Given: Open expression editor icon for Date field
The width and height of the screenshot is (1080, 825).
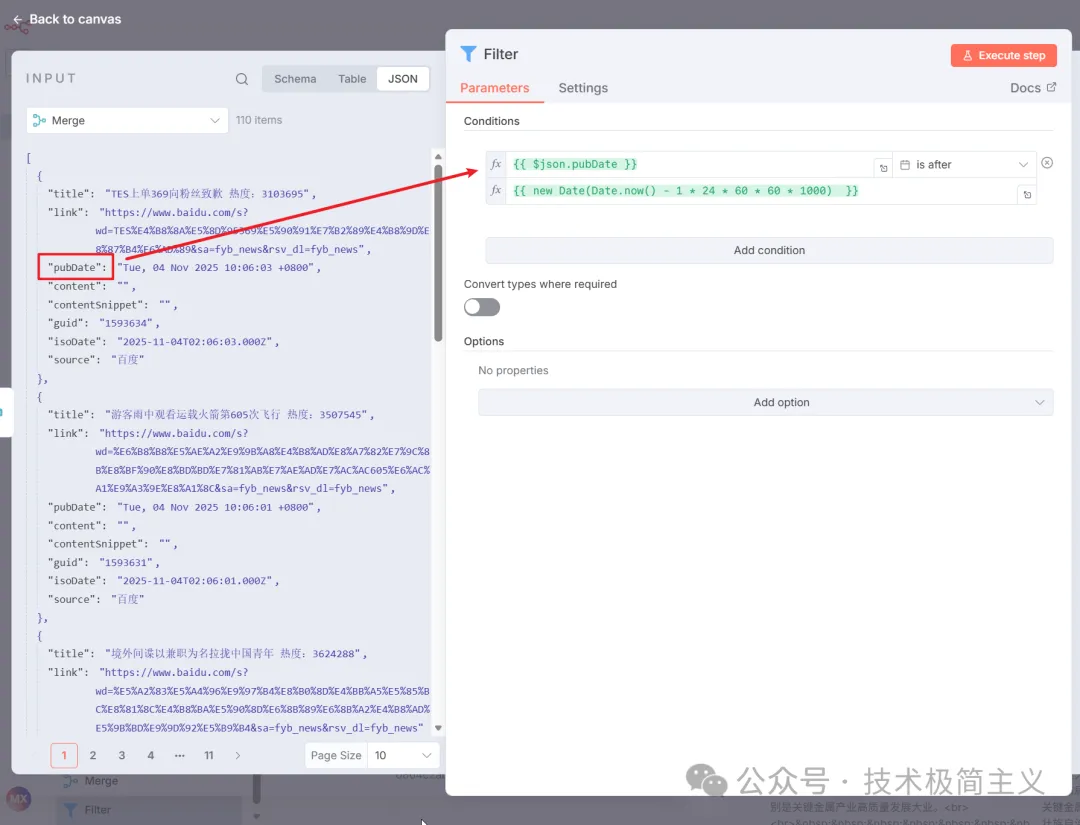Looking at the screenshot, I should pyautogui.click(x=1027, y=195).
